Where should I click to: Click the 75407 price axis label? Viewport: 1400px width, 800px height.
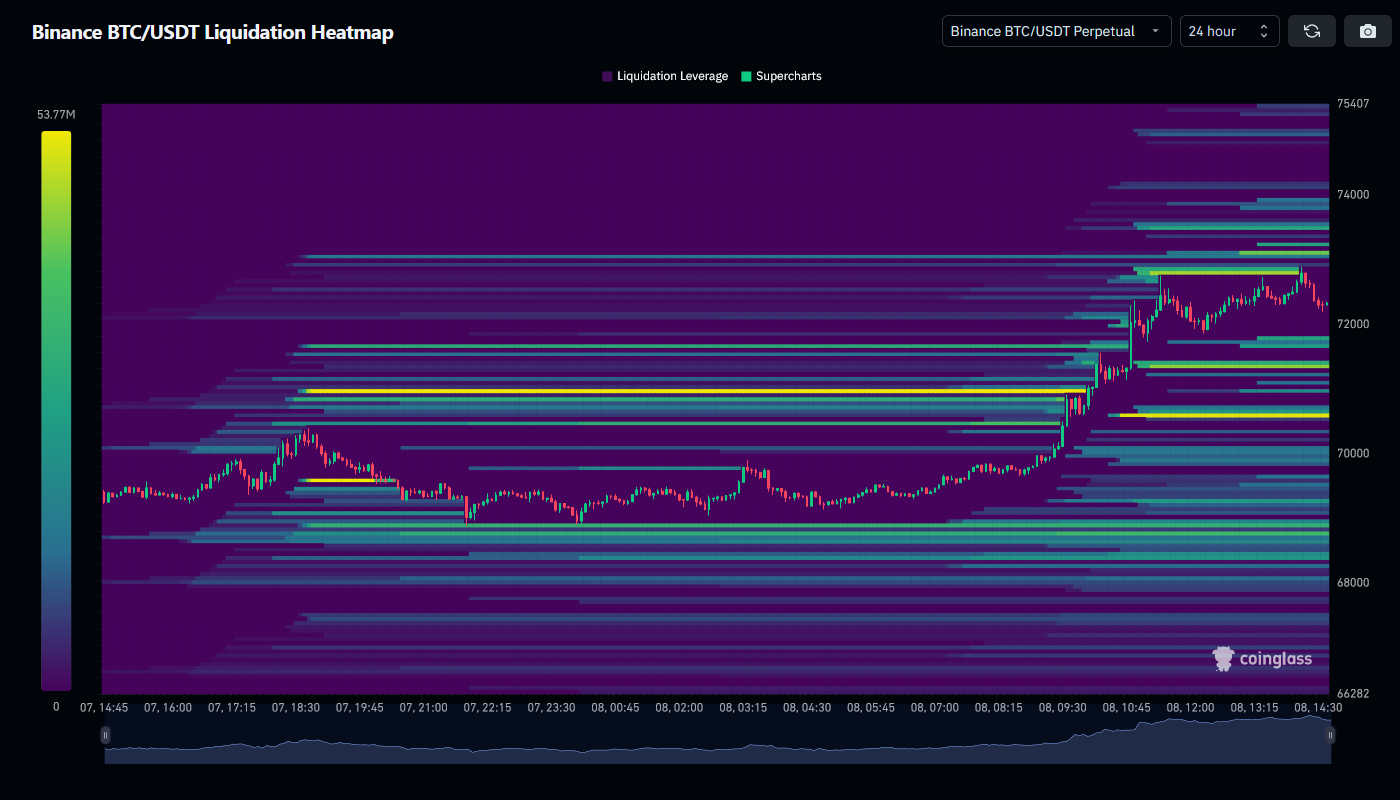click(1353, 104)
